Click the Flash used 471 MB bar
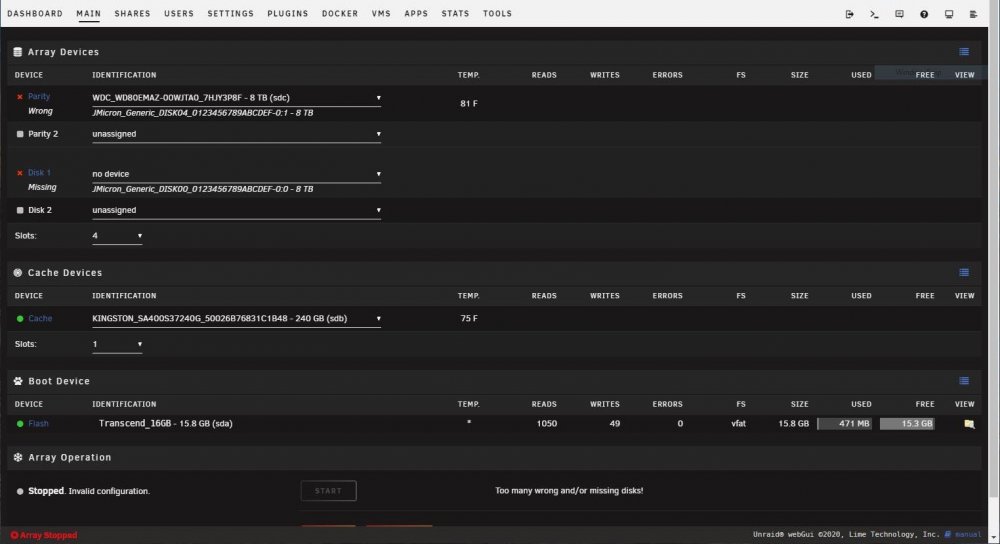This screenshot has height=544, width=1000. 844,423
